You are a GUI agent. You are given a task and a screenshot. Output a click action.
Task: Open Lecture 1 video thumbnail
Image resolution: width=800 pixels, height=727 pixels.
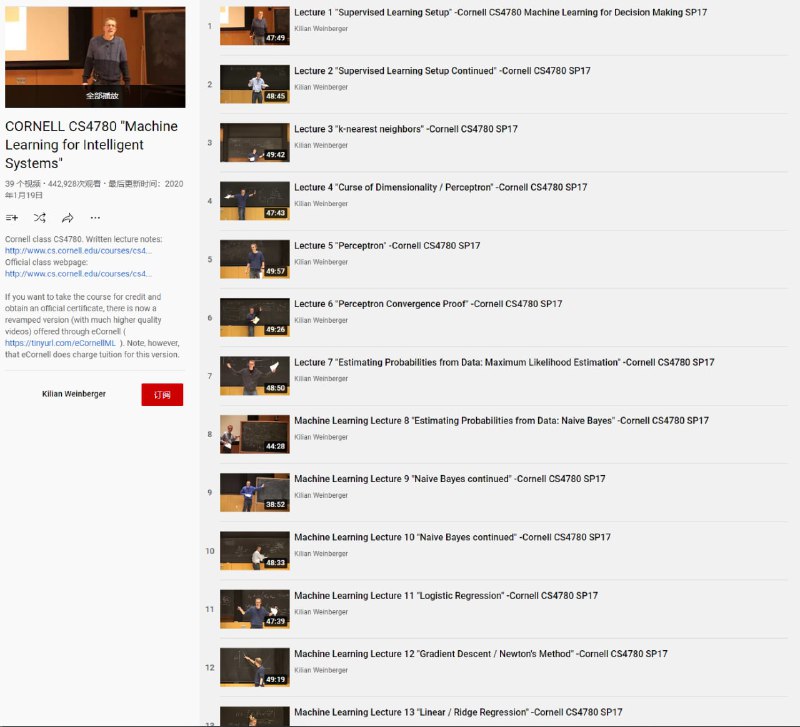click(x=254, y=26)
